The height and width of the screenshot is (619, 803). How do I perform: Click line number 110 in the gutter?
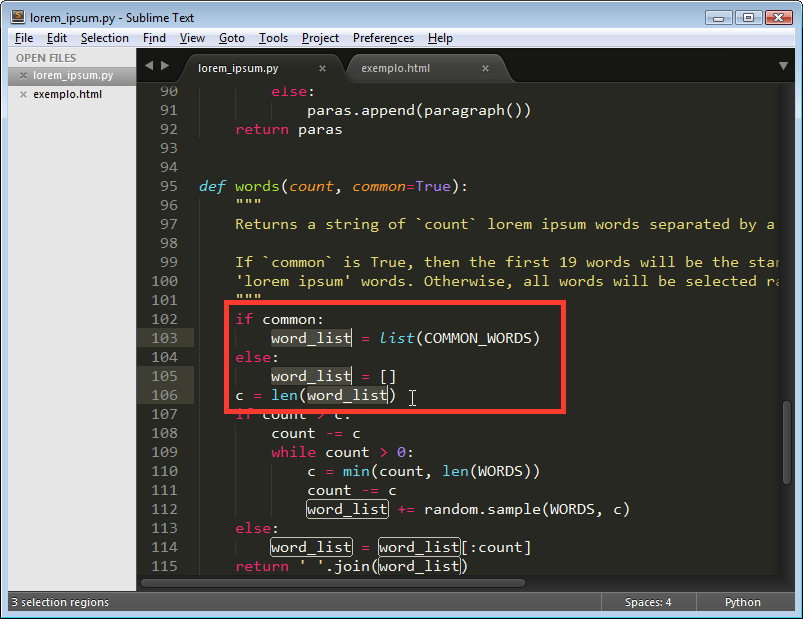coord(163,471)
